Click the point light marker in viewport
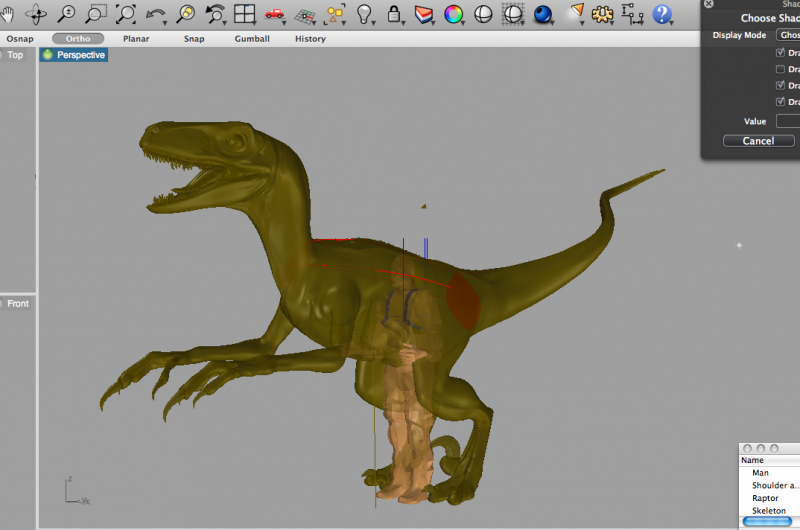 [739, 245]
